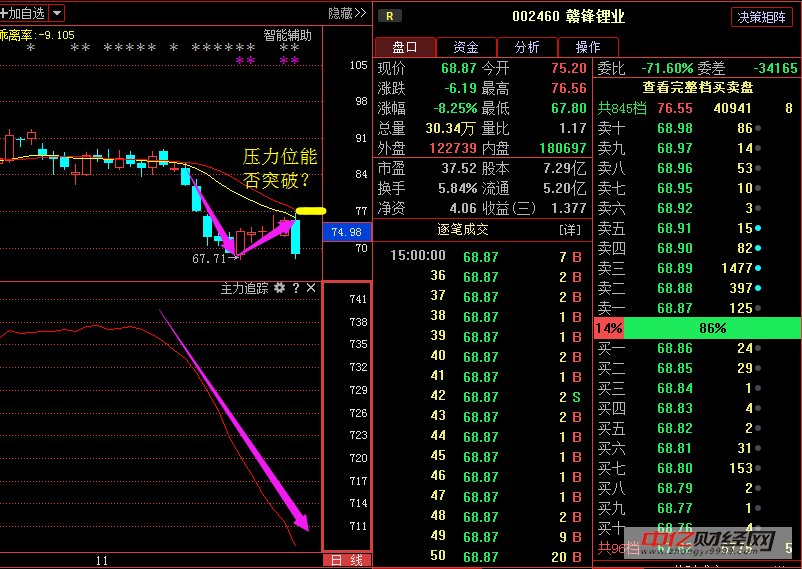Click the 外盘 value 122739
The image size is (802, 569).
(x=453, y=148)
